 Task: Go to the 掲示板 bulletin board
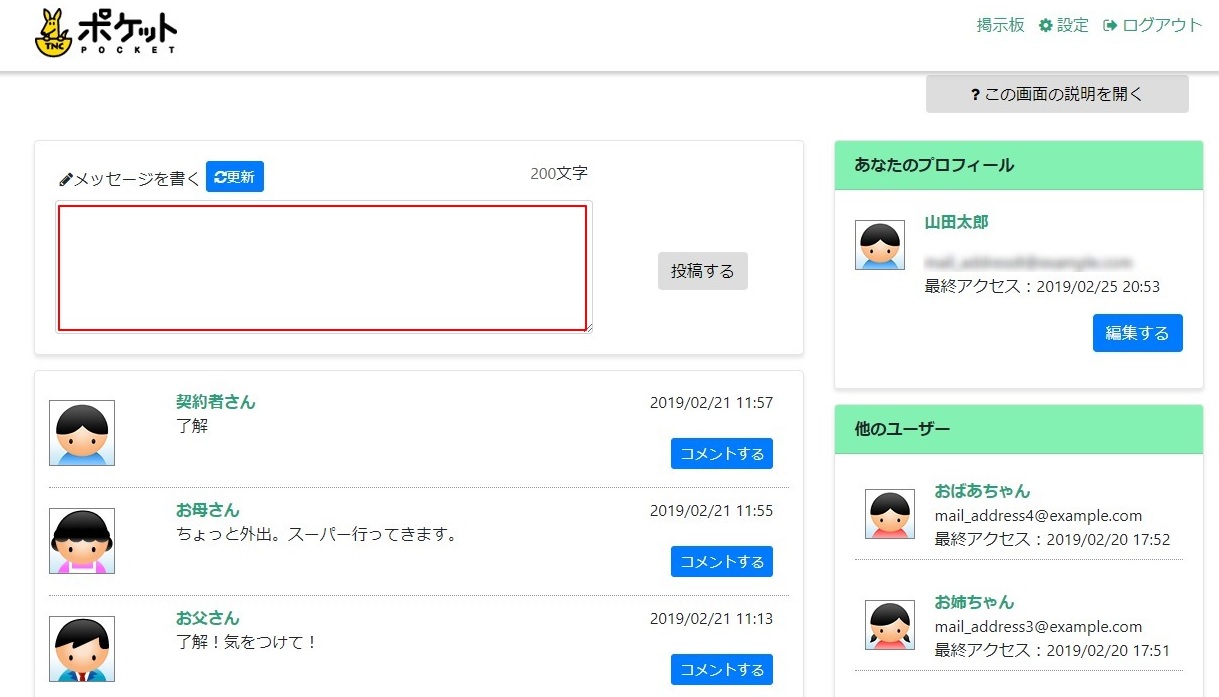[1000, 26]
